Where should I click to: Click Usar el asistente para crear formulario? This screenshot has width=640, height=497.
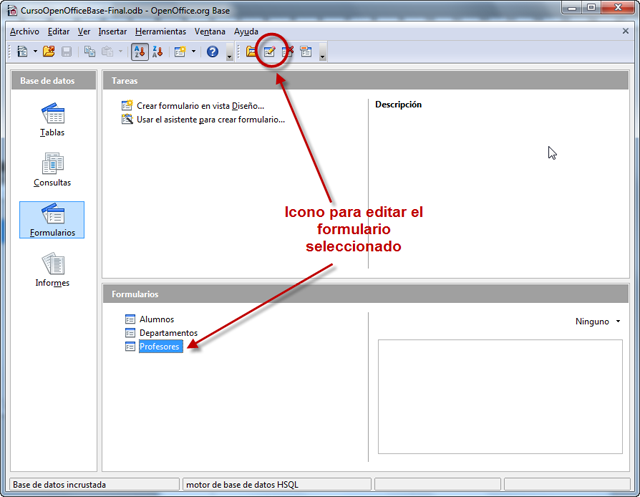[211, 120]
